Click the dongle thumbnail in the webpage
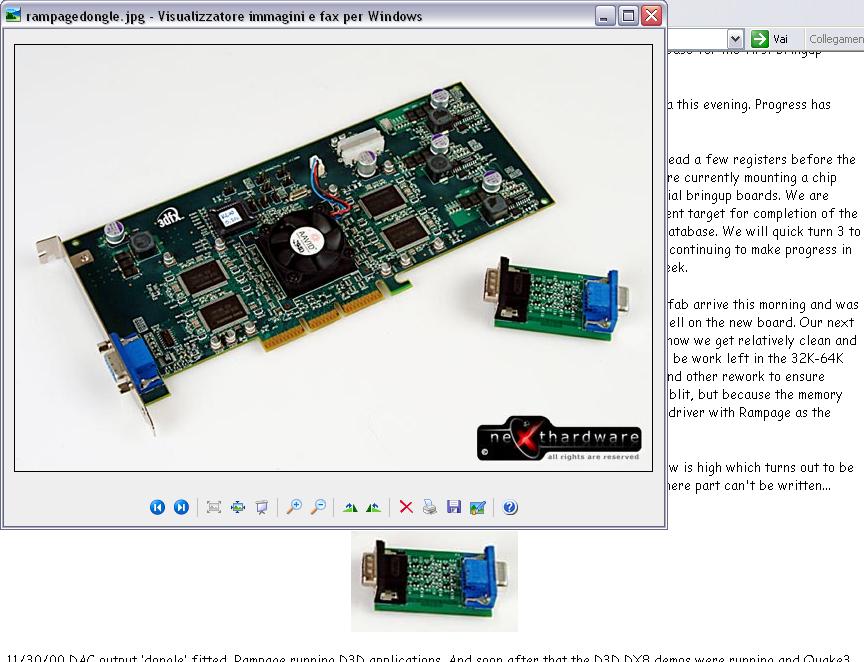Screen dimensions: 864x662 coord(434,581)
